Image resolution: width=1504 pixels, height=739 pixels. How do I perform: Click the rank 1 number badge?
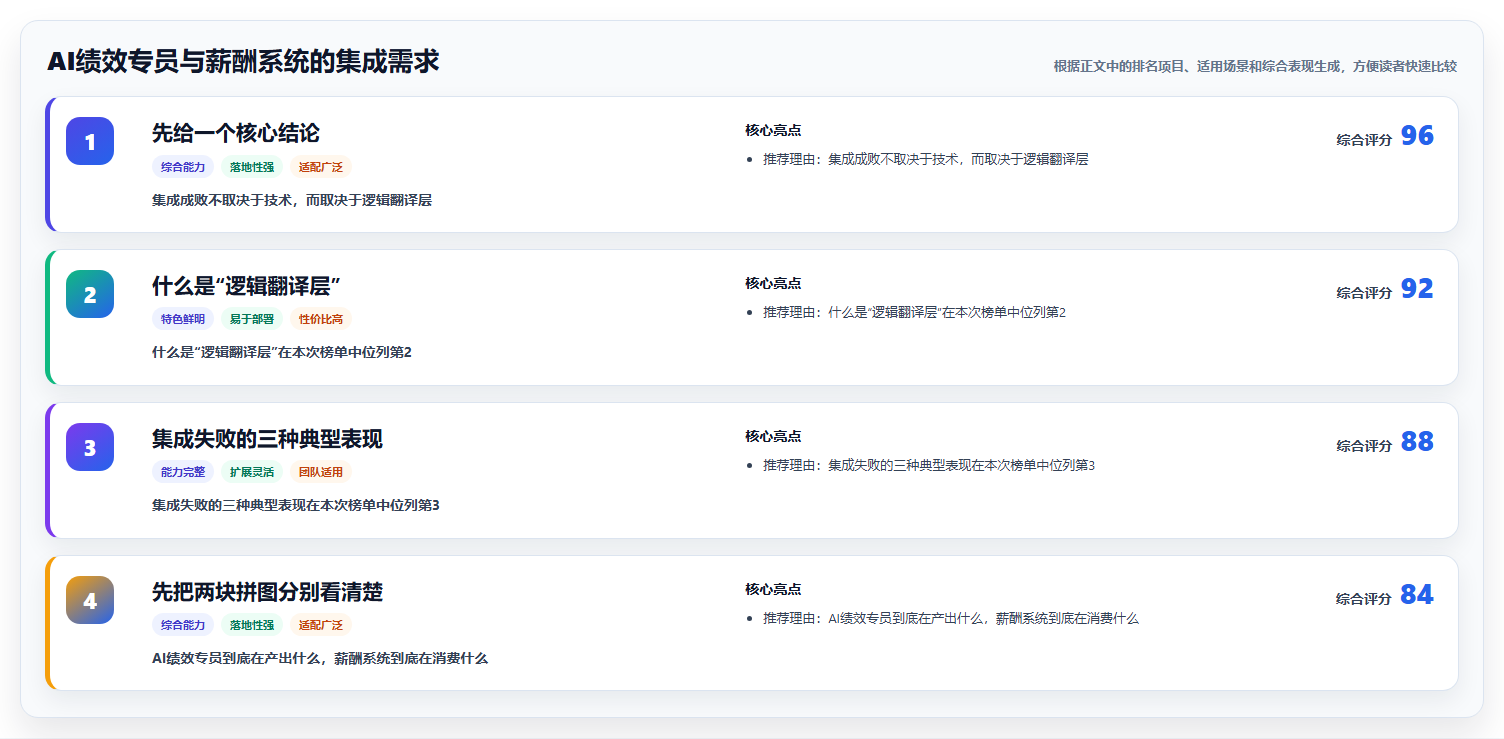pos(90,141)
